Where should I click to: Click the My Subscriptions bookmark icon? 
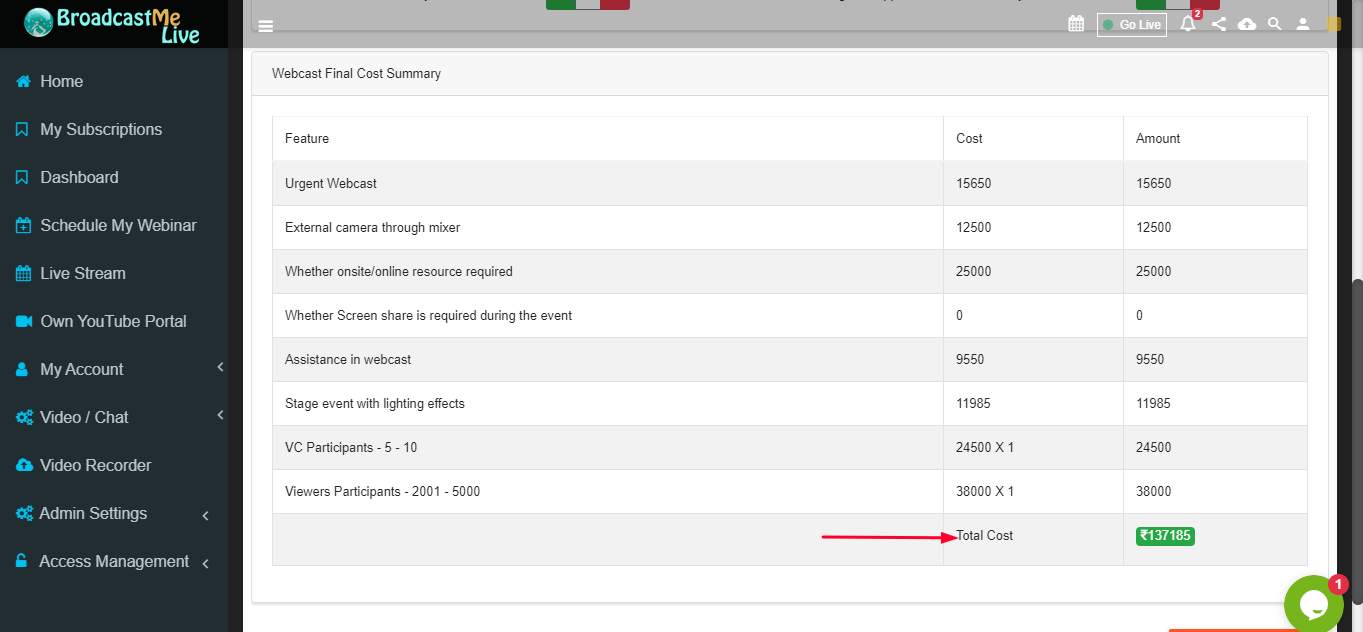[x=22, y=130]
